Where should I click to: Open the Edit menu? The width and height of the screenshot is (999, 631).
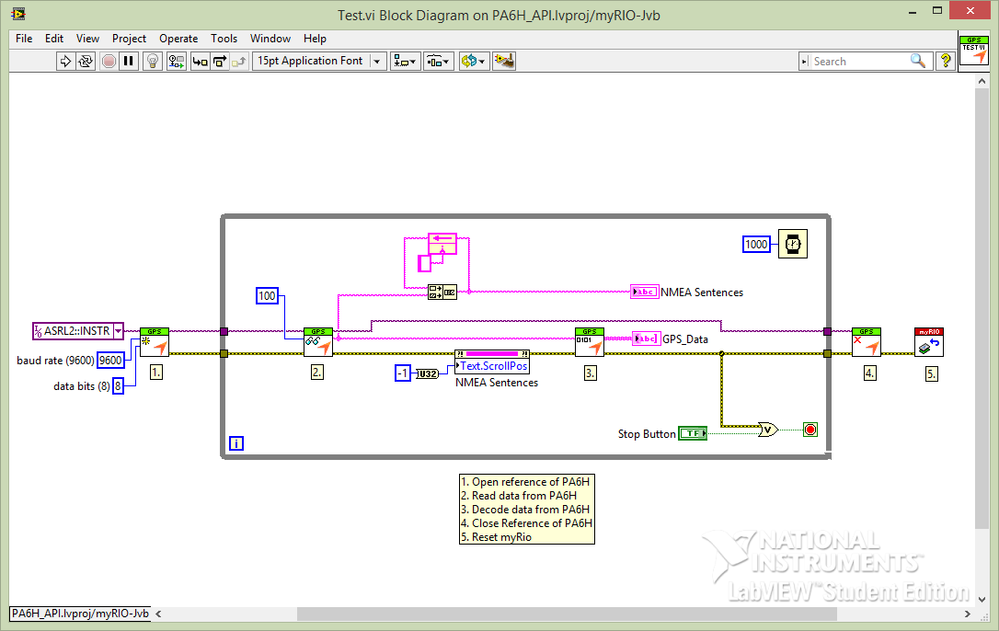[54, 39]
